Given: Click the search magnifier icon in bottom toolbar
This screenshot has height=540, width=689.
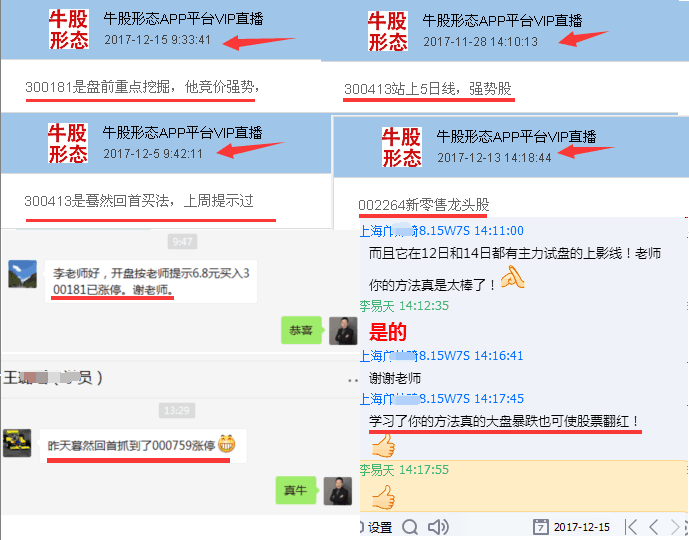Looking at the screenshot, I should (410, 527).
